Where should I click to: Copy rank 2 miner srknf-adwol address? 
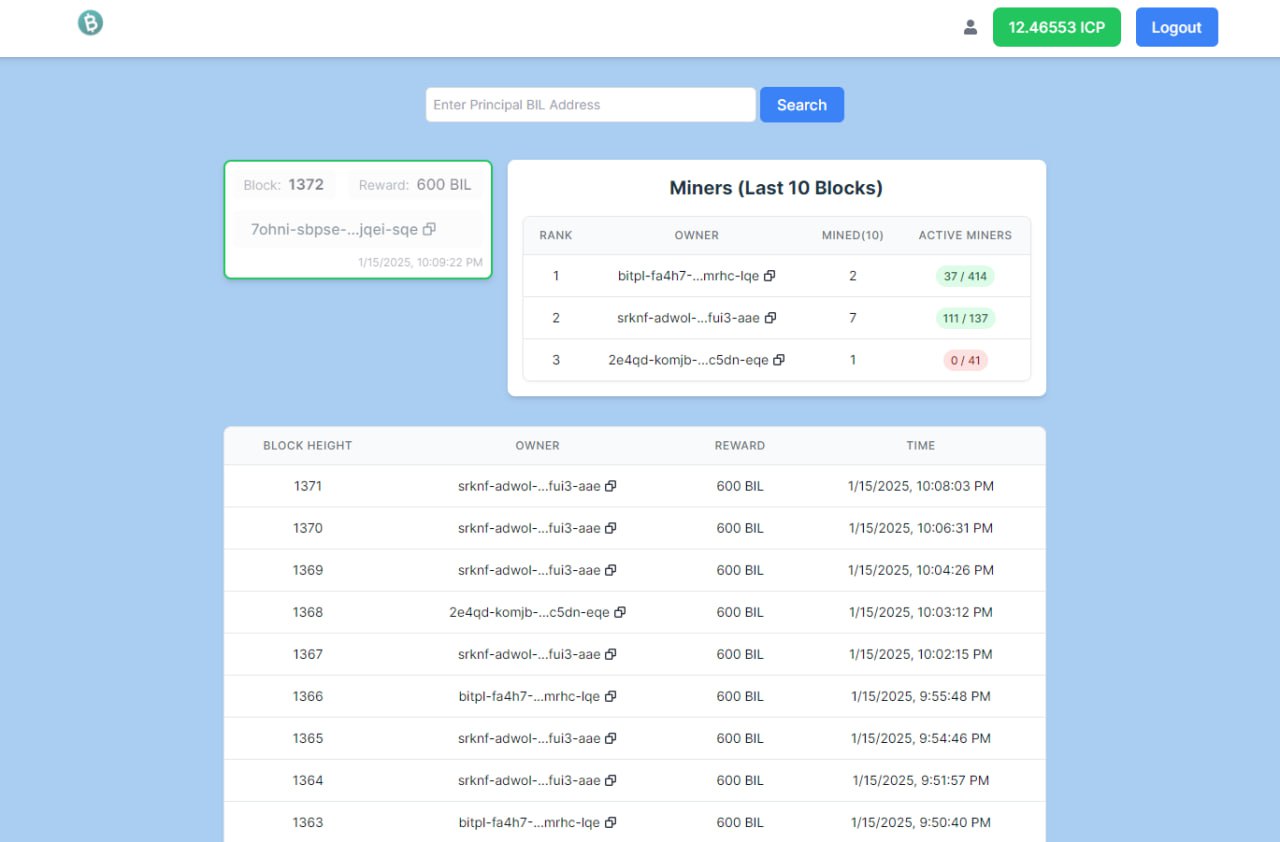[770, 318]
